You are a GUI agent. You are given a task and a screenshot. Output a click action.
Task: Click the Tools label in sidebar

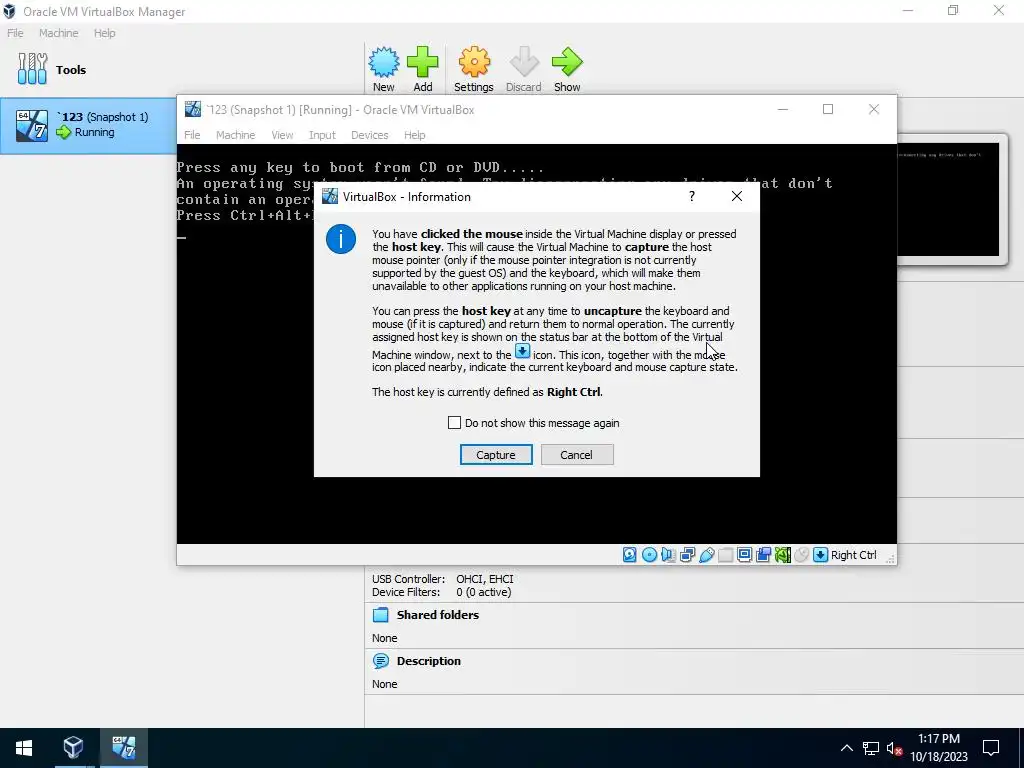point(71,70)
